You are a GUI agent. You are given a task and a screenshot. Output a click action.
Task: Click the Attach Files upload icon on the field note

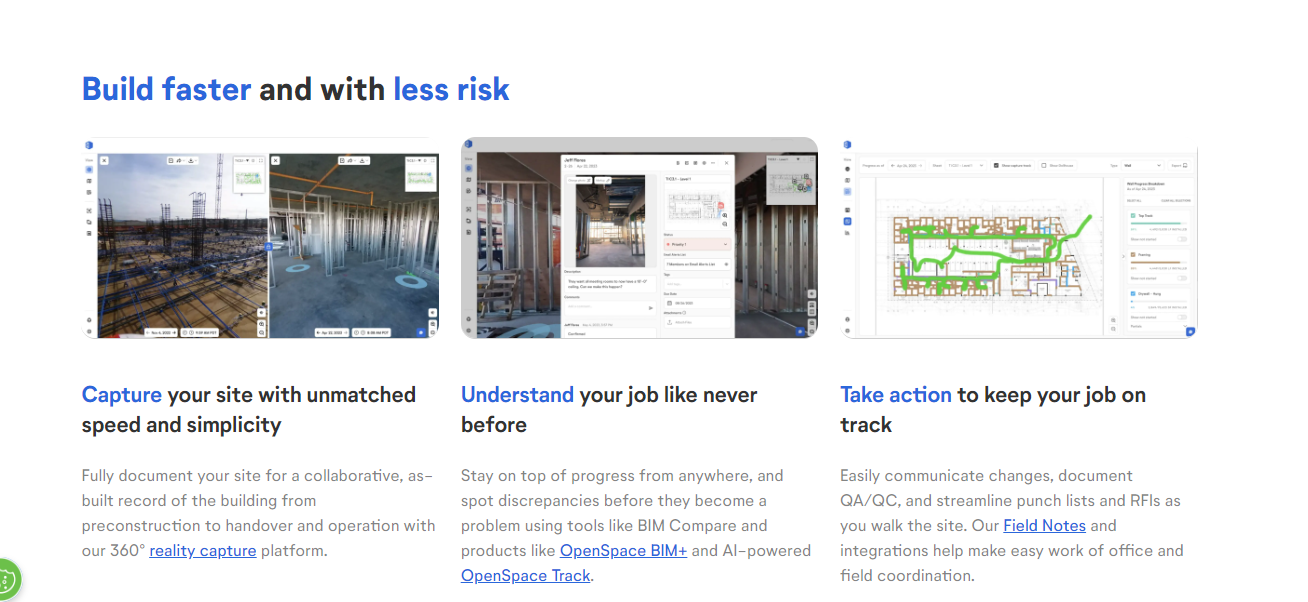click(669, 322)
